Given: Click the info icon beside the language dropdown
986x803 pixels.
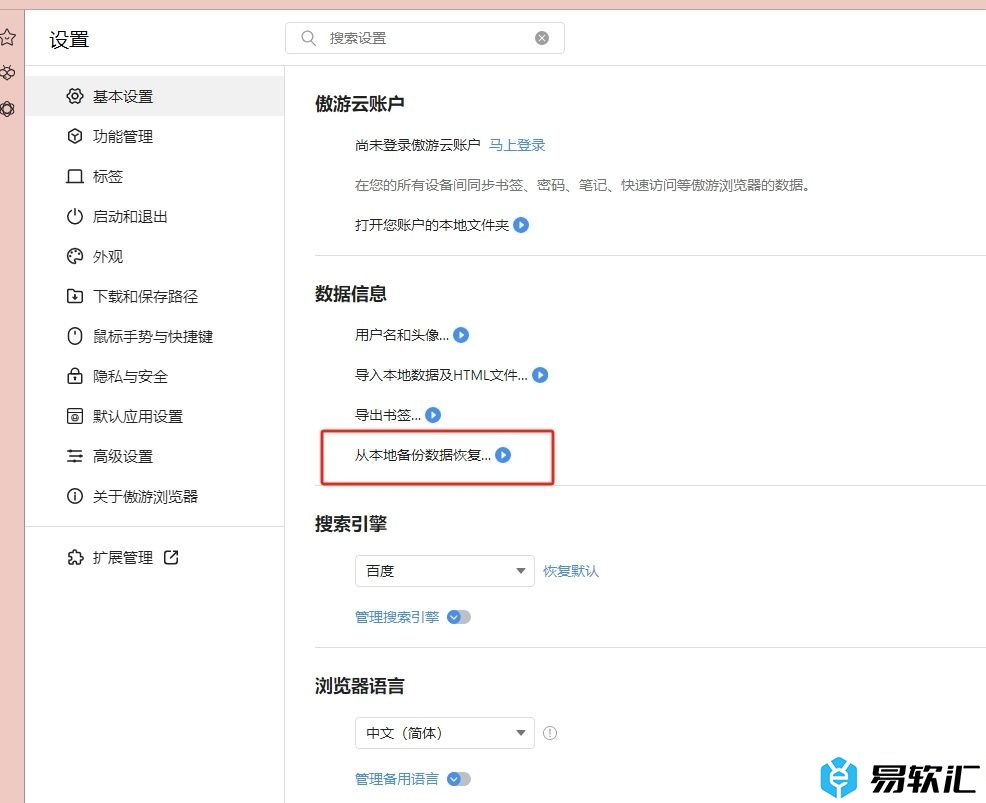Looking at the screenshot, I should click(550, 733).
